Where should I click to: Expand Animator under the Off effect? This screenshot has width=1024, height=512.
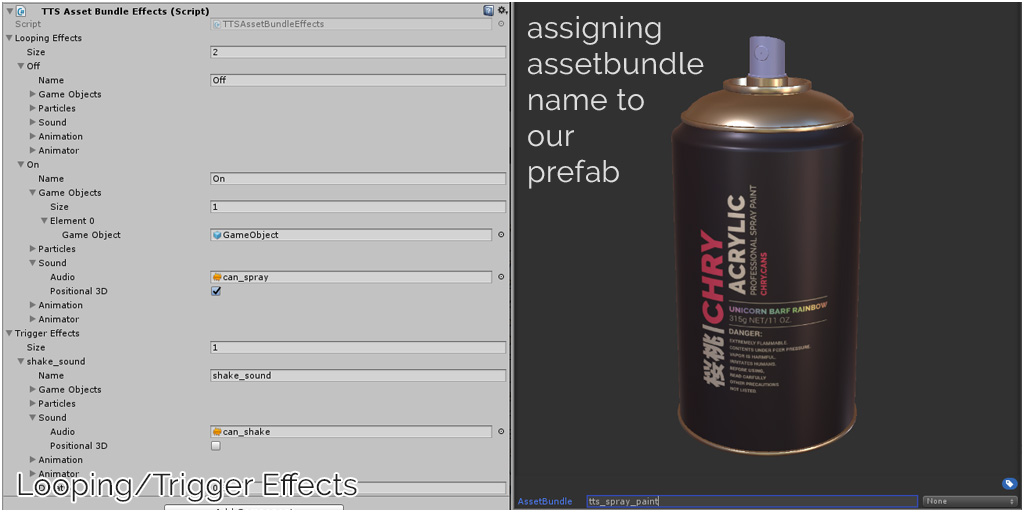point(33,150)
